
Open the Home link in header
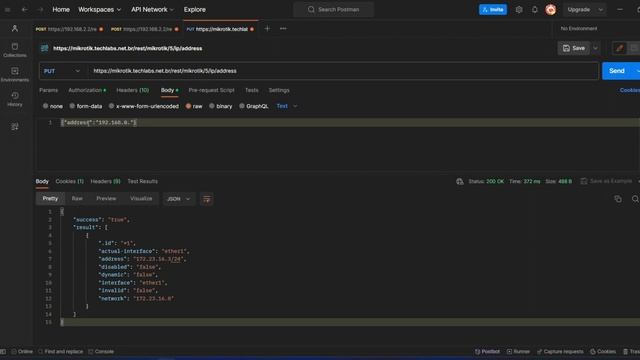(61, 9)
